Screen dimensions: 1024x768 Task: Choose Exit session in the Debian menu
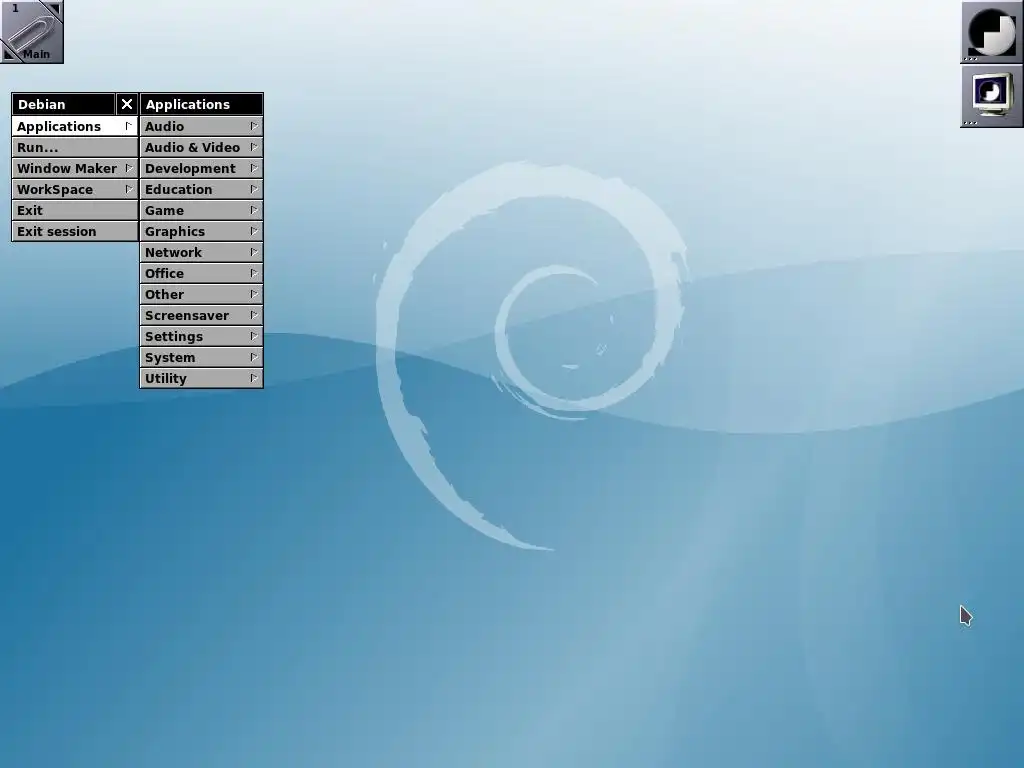point(74,231)
